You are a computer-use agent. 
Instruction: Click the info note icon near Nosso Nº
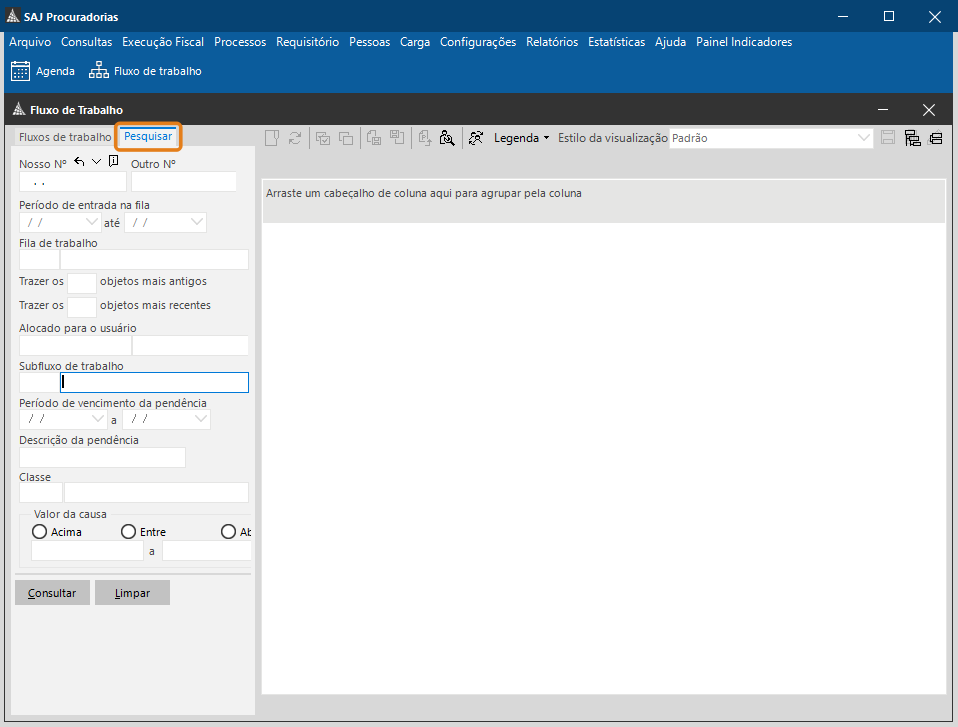click(x=114, y=161)
